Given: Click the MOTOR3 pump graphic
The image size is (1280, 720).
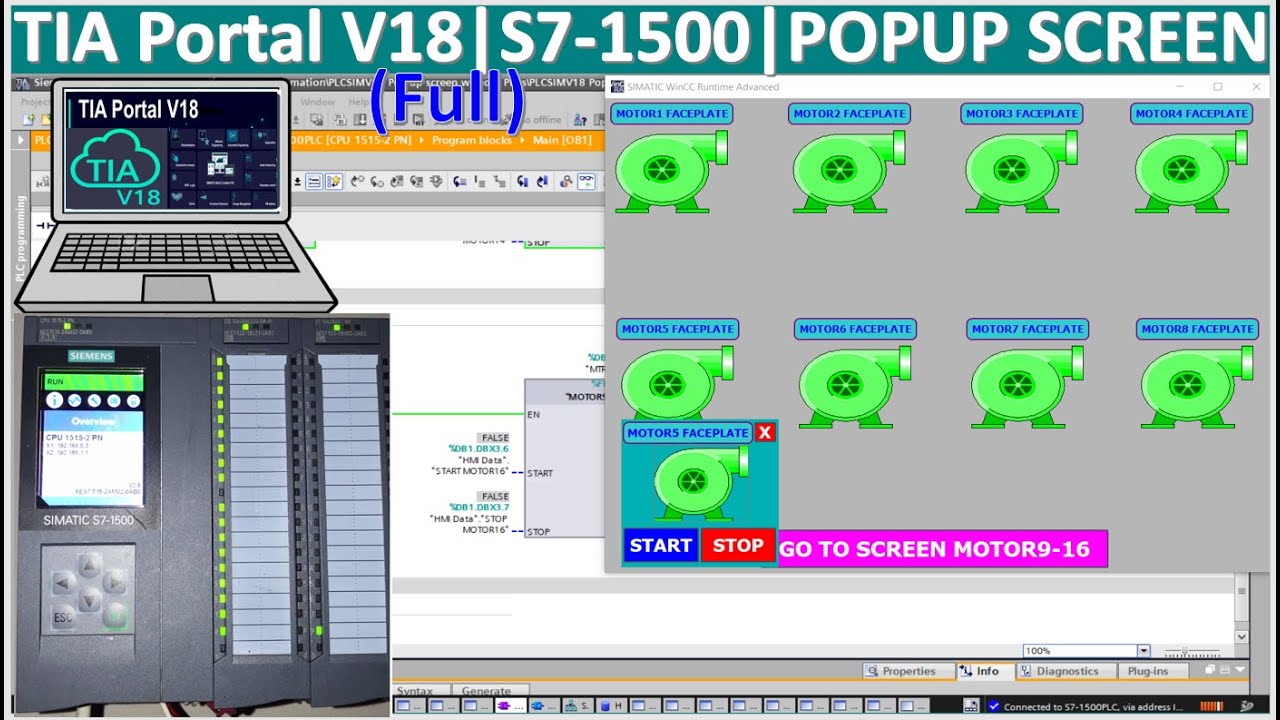Looking at the screenshot, I should click(1022, 172).
